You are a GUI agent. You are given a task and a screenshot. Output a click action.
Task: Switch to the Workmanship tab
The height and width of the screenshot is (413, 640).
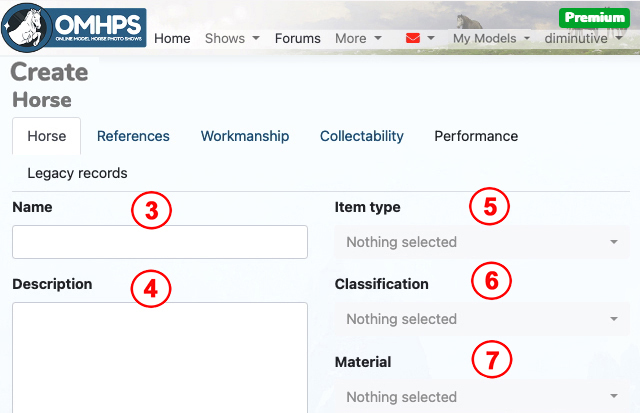tap(245, 136)
